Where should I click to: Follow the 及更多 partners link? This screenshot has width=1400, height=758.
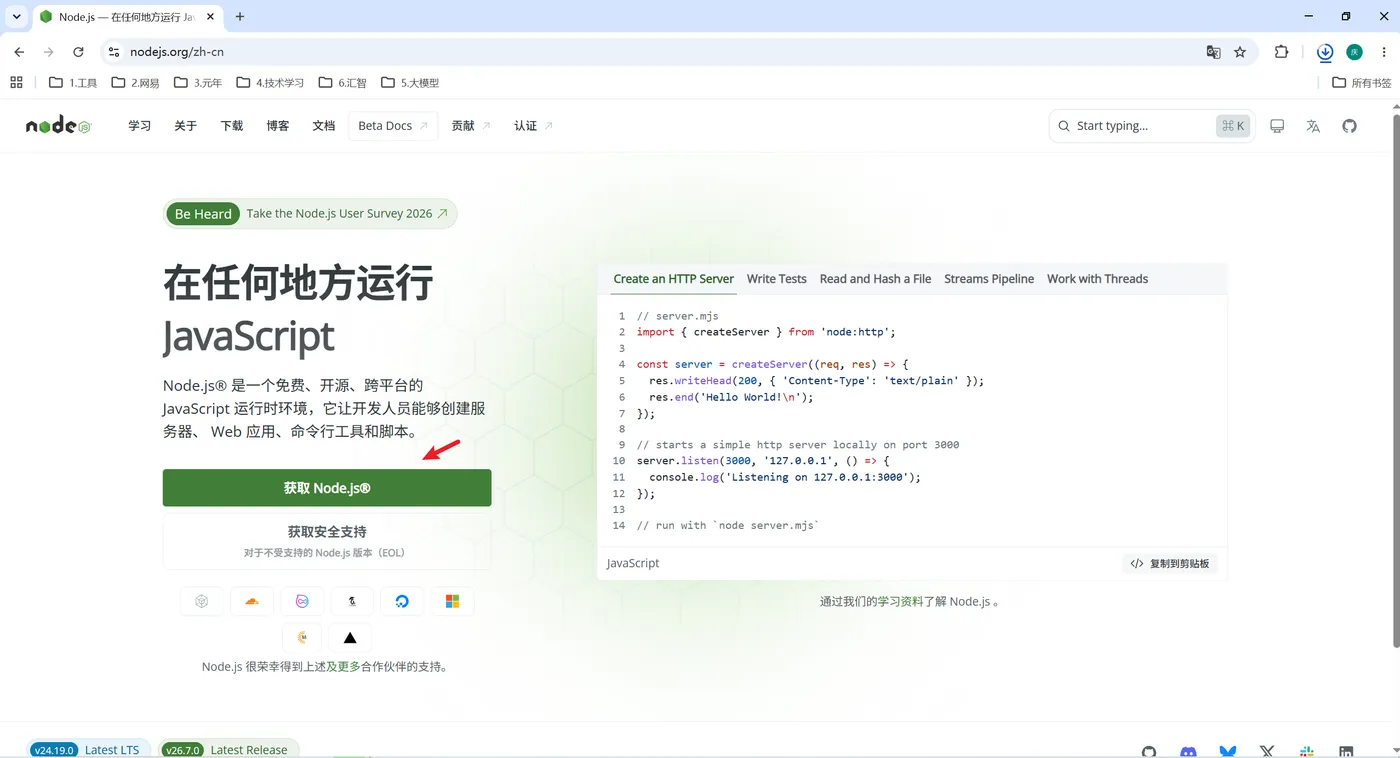(x=343, y=666)
